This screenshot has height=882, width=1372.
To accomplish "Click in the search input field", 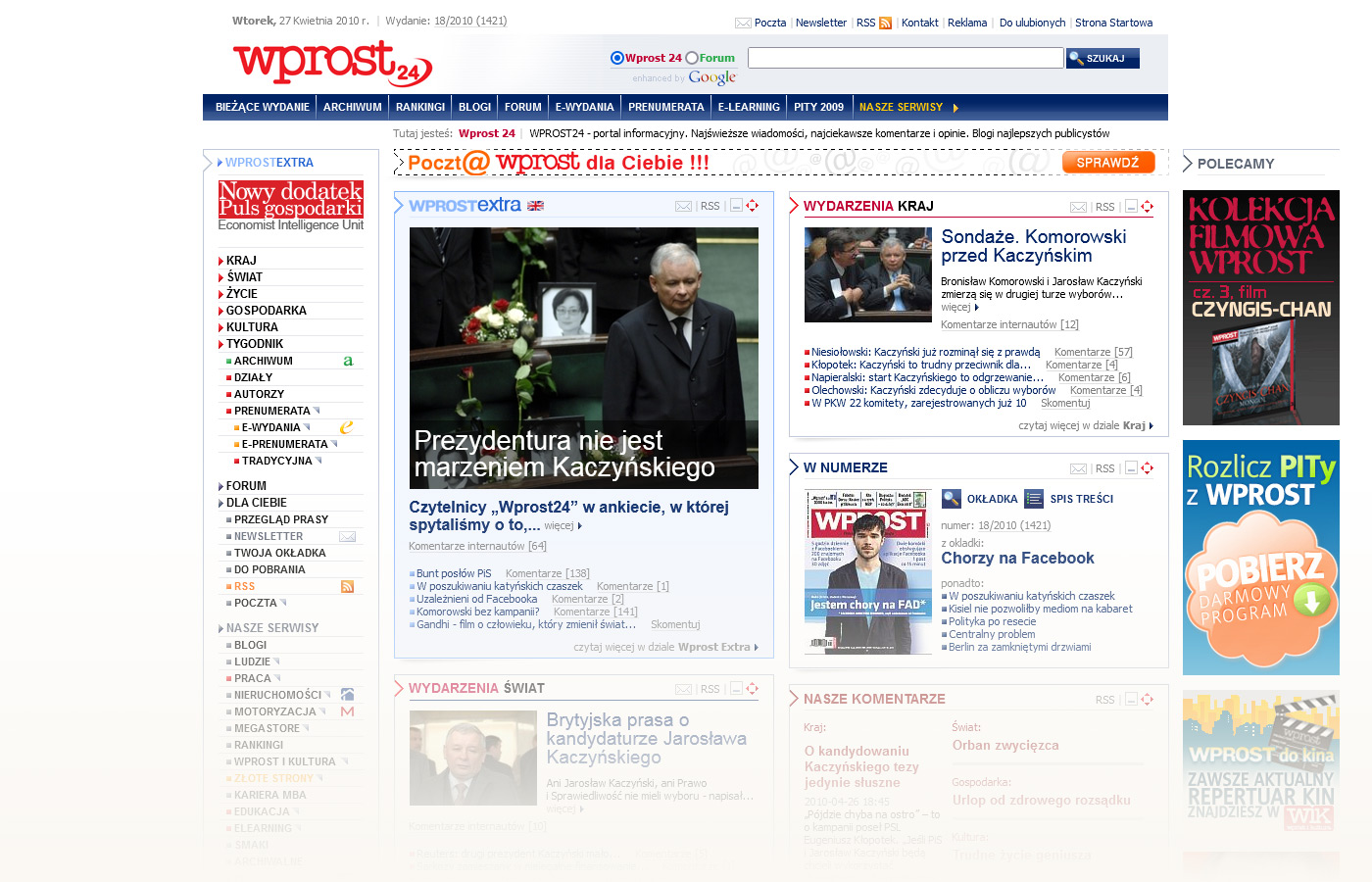I will (x=906, y=58).
